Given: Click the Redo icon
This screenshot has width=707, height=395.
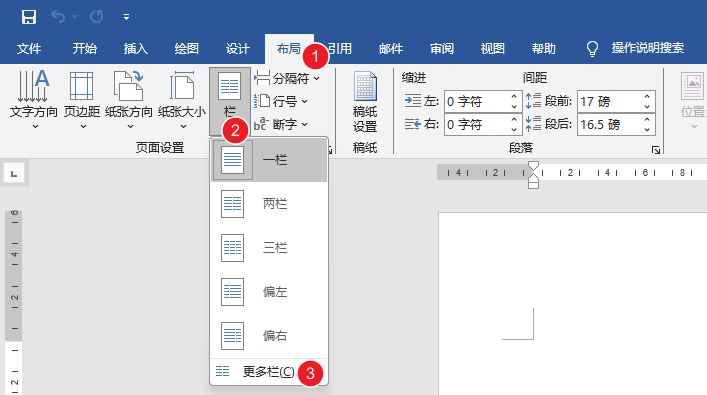Looking at the screenshot, I should (96, 17).
